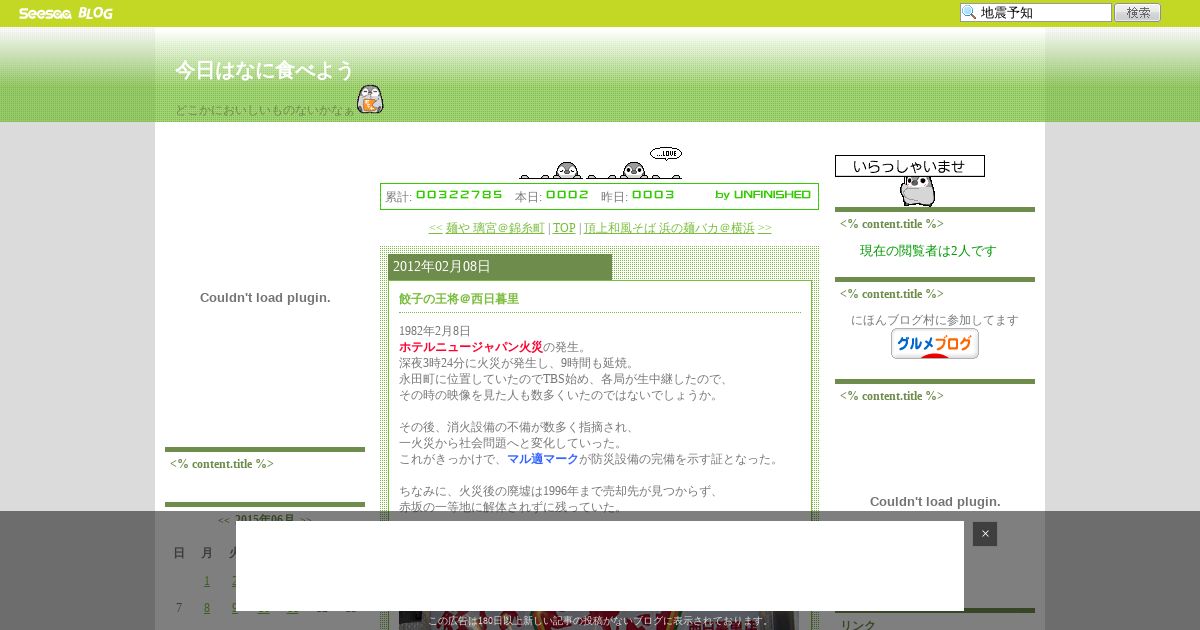Click the magnifier icon in the search box
Screen dimensions: 1200x630
969,13
